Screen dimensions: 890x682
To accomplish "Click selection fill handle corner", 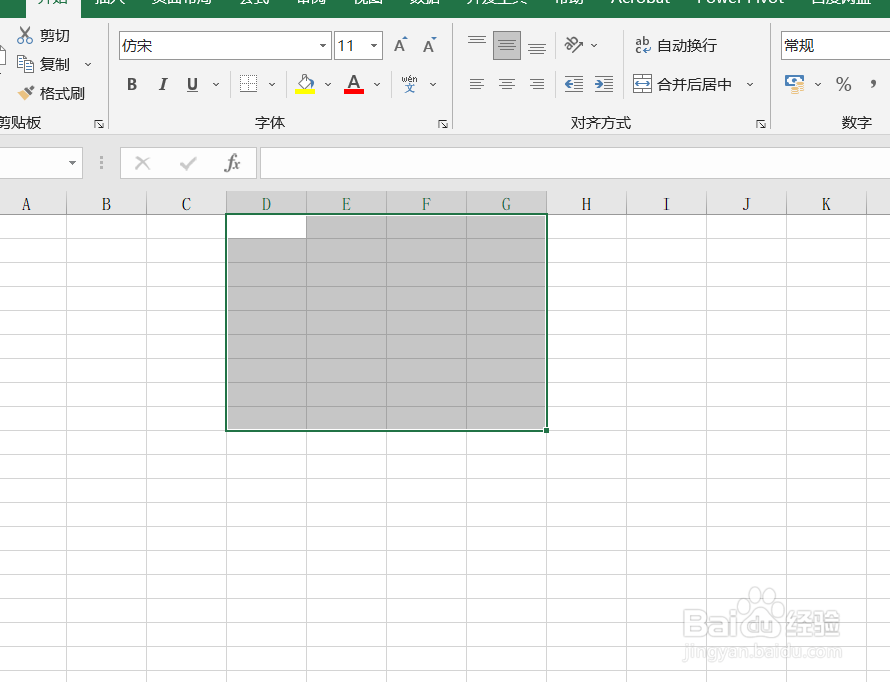I will (x=546, y=430).
